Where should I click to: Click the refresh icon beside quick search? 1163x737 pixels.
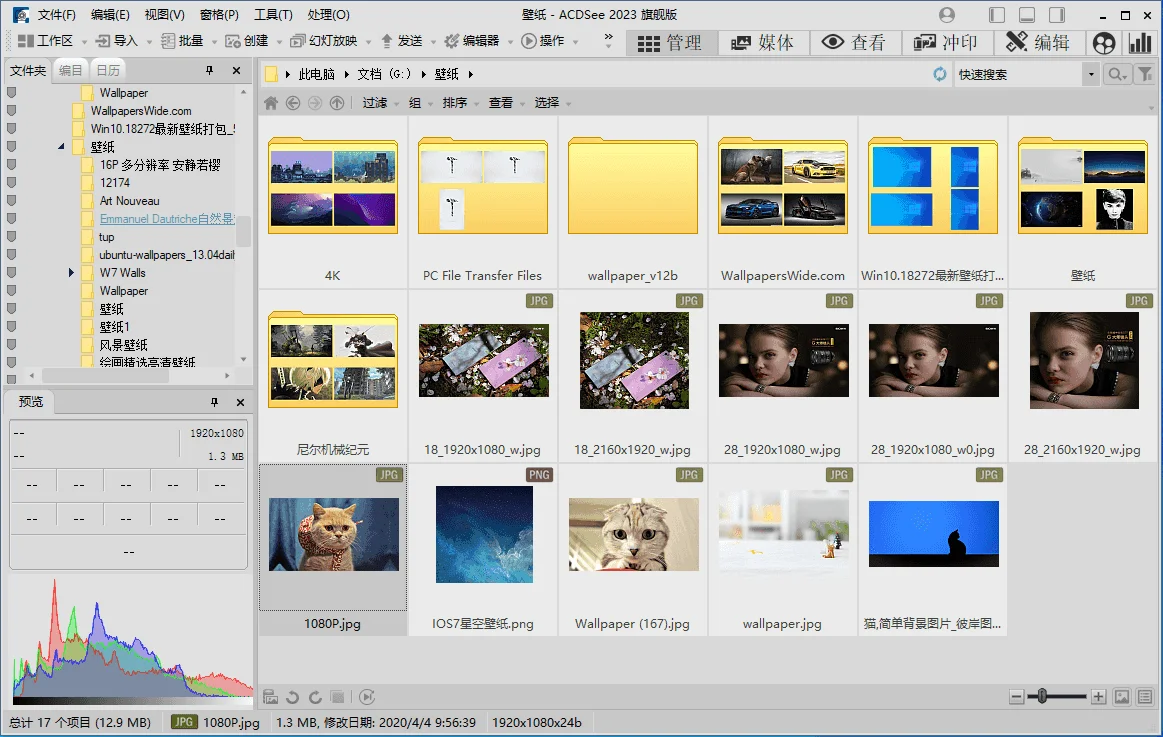(938, 74)
